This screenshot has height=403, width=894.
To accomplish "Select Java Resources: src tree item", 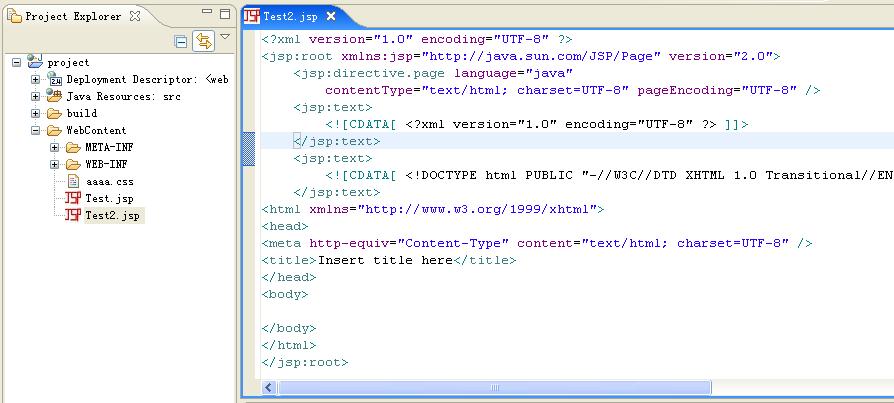I will [123, 96].
